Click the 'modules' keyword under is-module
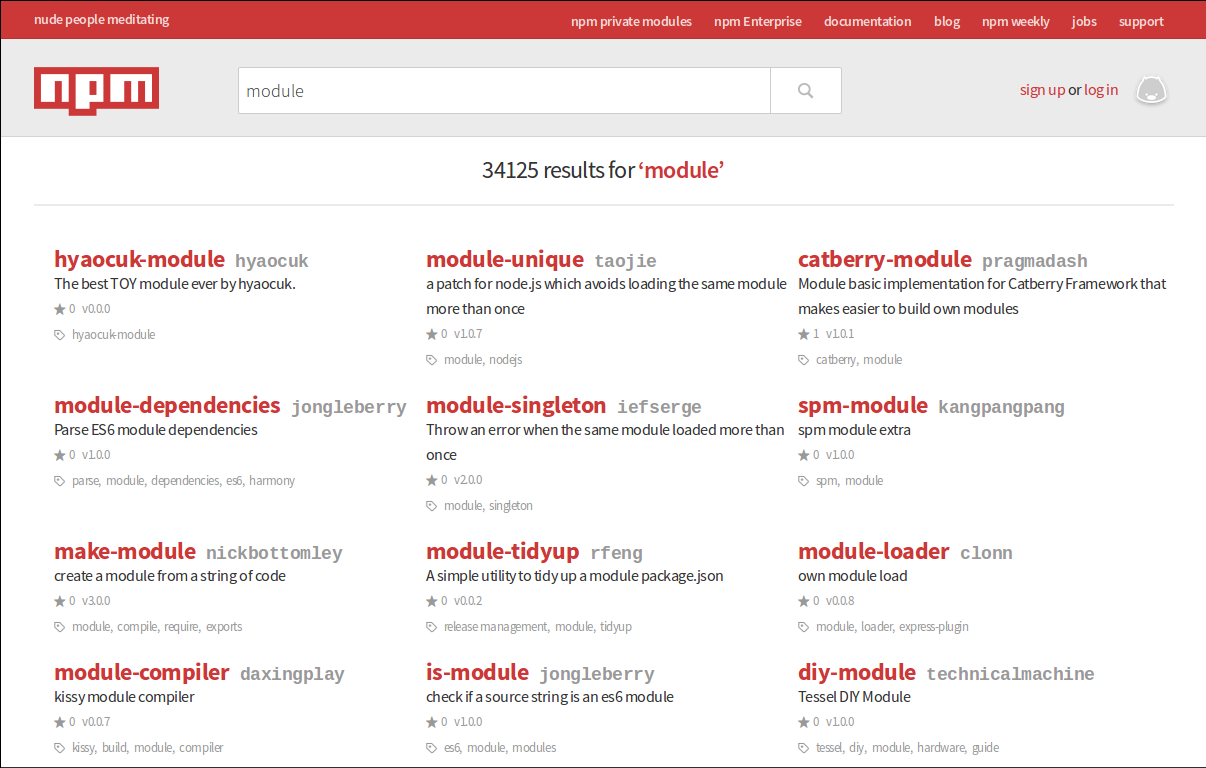This screenshot has height=768, width=1206. click(x=534, y=748)
